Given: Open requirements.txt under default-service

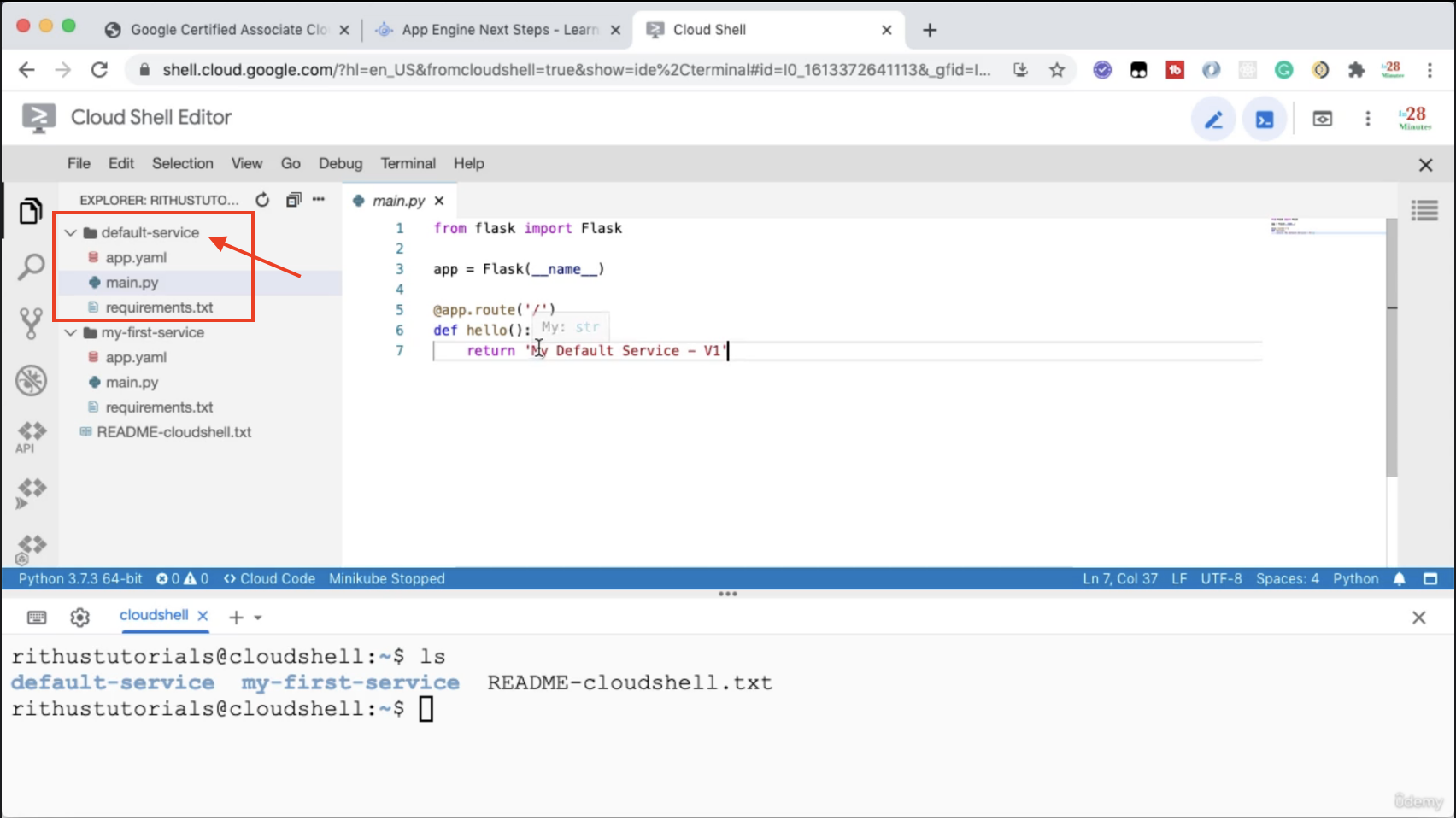Looking at the screenshot, I should click(159, 307).
